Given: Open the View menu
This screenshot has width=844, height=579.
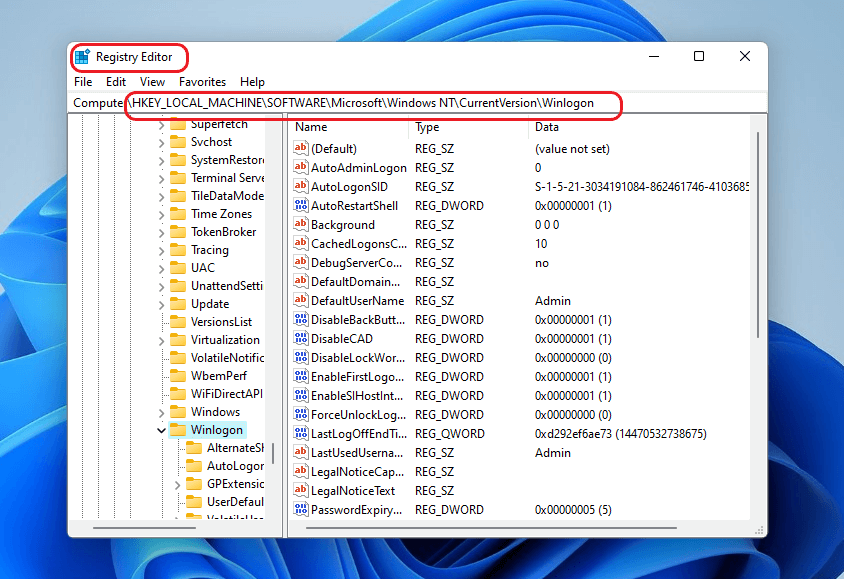Looking at the screenshot, I should tap(152, 81).
